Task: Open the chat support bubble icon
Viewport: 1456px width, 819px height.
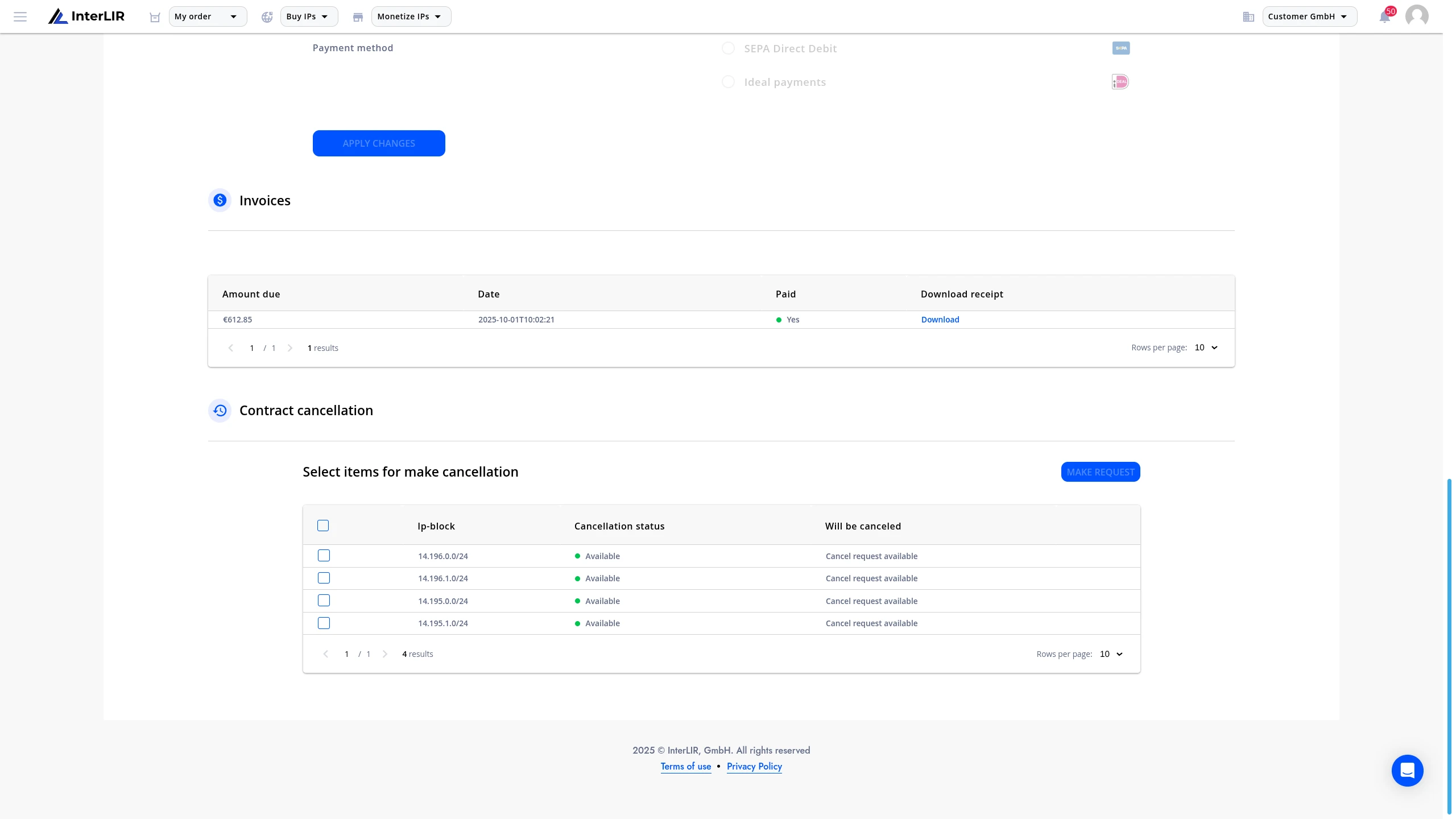Action: (1407, 770)
